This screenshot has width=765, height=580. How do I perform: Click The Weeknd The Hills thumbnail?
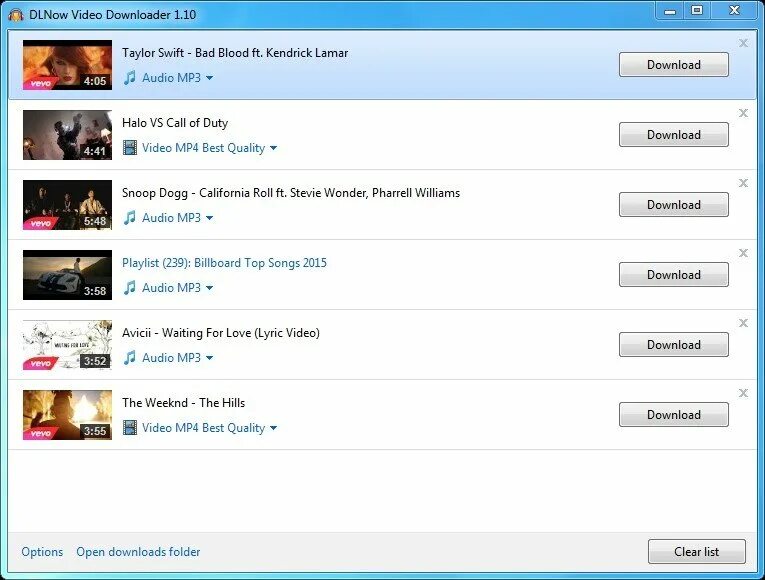coord(67,415)
